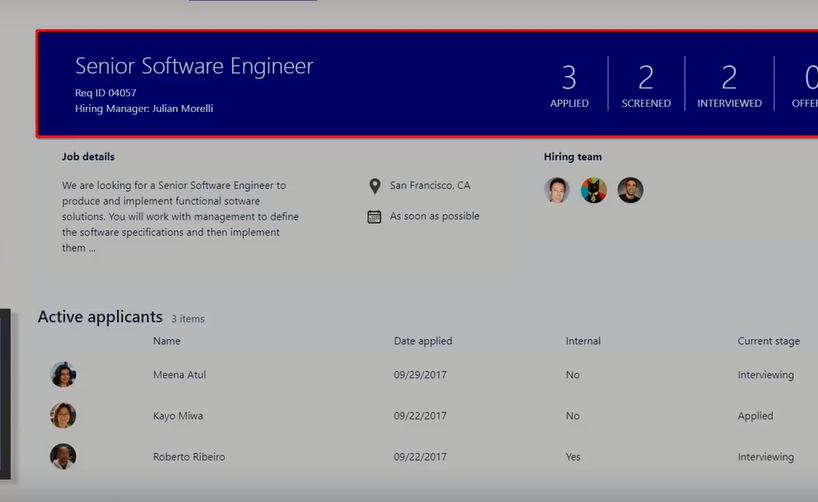Viewport: 818px width, 502px height.
Task: Click the Senior Software Engineer job title
Action: tap(194, 66)
